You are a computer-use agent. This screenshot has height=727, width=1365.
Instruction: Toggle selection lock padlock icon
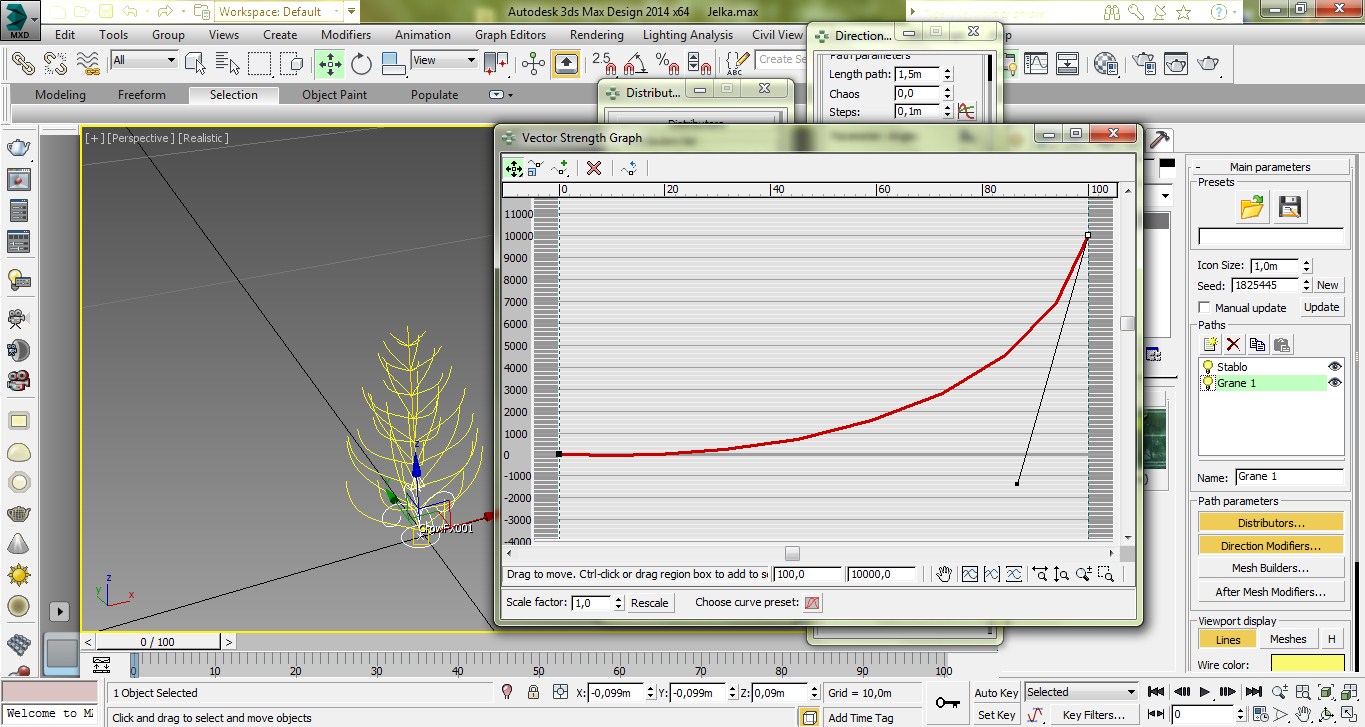coord(533,692)
